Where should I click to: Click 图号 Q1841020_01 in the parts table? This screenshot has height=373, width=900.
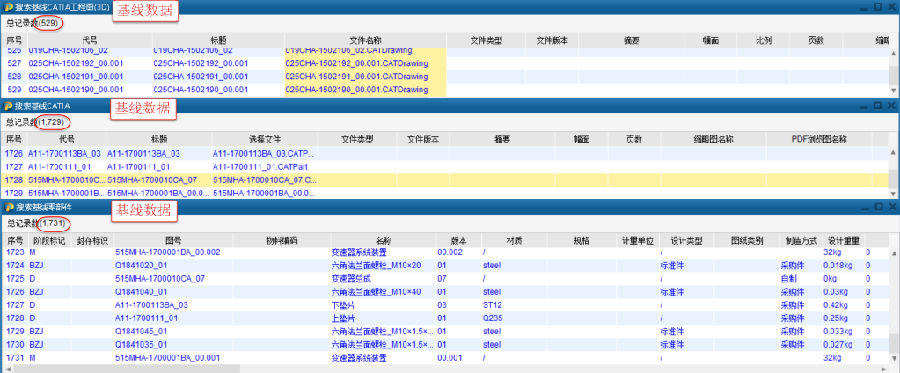(141, 265)
